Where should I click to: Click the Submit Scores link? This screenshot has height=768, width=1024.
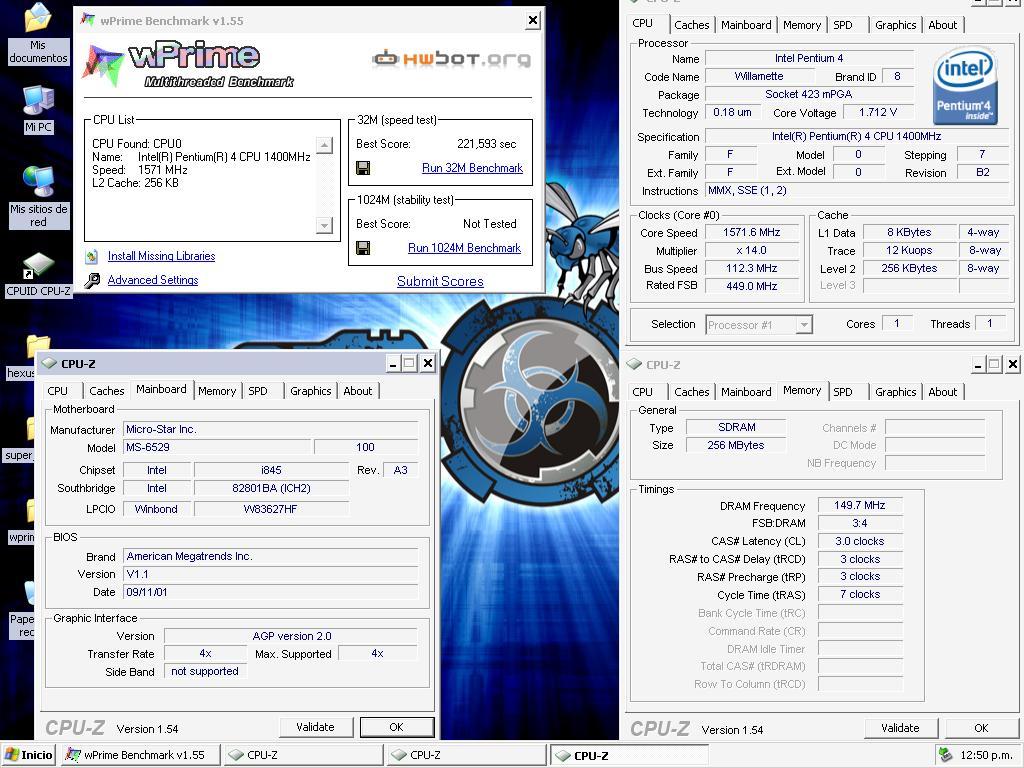pos(440,281)
